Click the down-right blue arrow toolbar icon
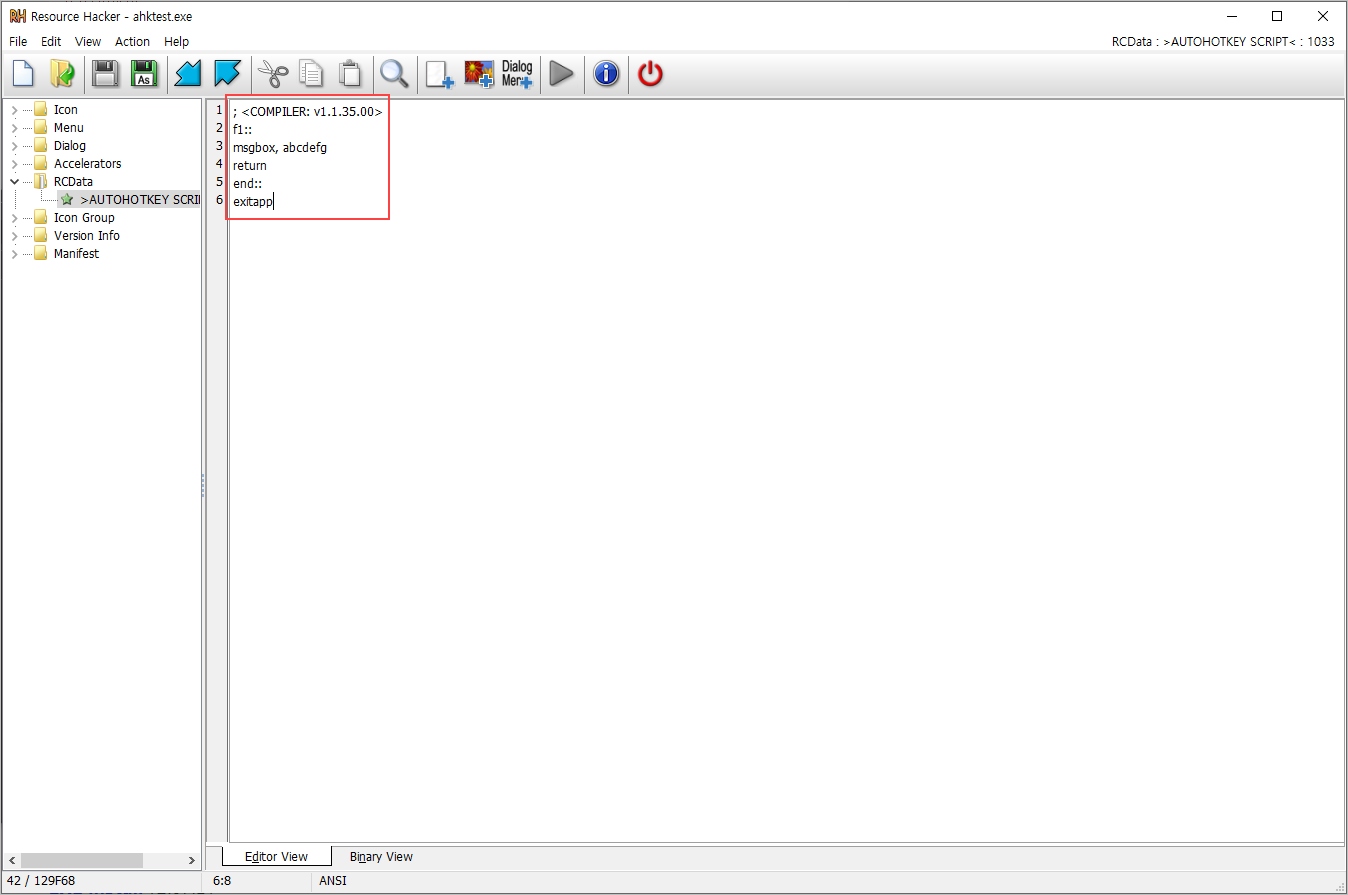Viewport: 1348px width, 895px height. point(227,74)
